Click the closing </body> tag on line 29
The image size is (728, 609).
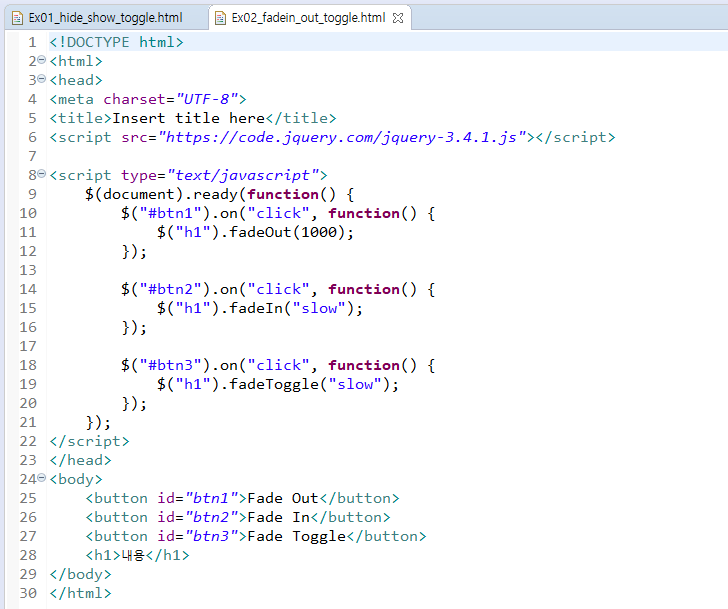click(81, 574)
